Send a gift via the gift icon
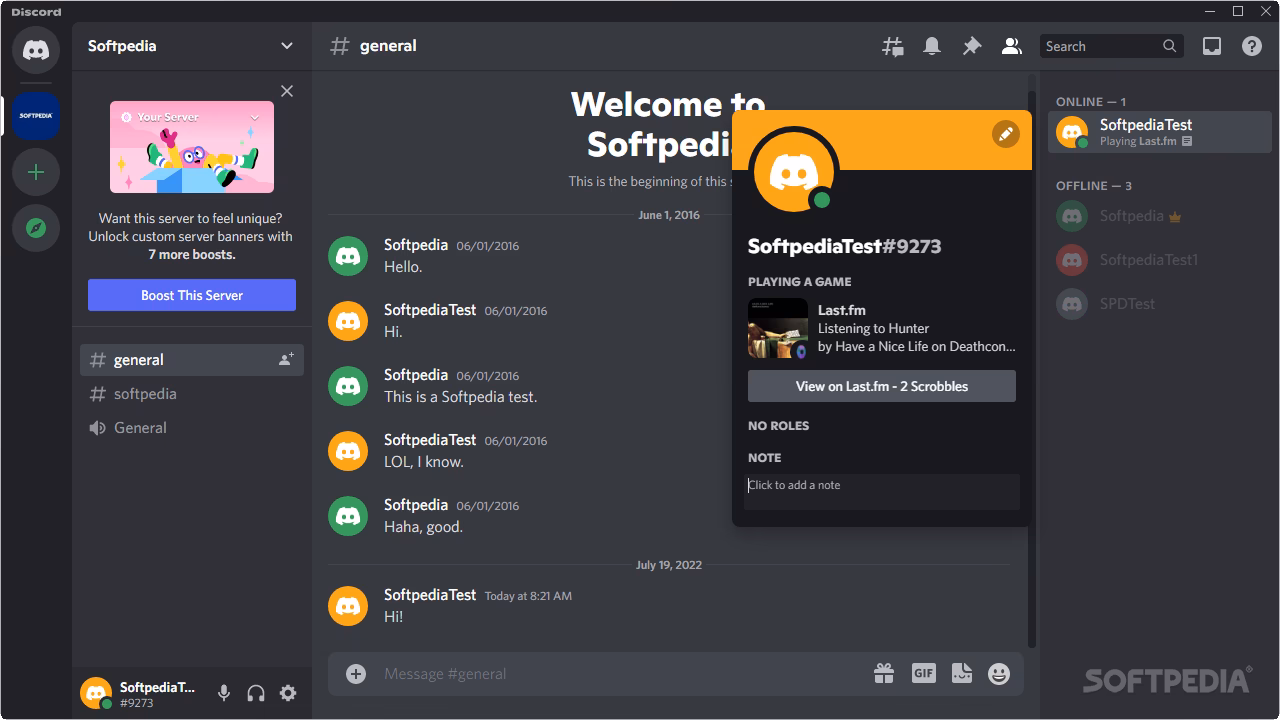 [884, 673]
